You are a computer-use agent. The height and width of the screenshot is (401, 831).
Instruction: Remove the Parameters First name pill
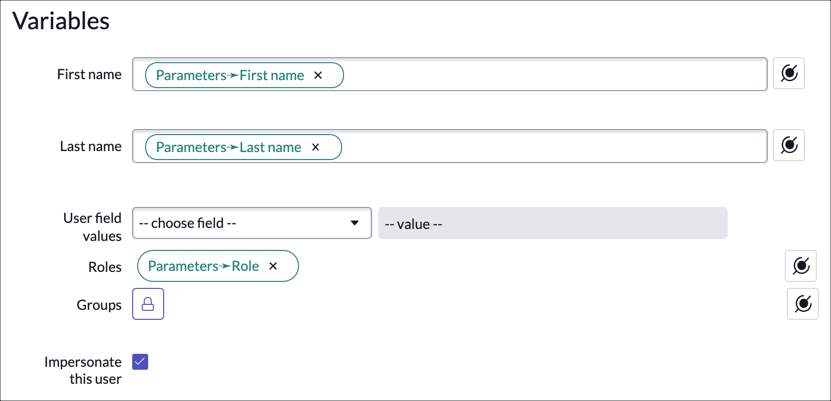click(x=318, y=75)
